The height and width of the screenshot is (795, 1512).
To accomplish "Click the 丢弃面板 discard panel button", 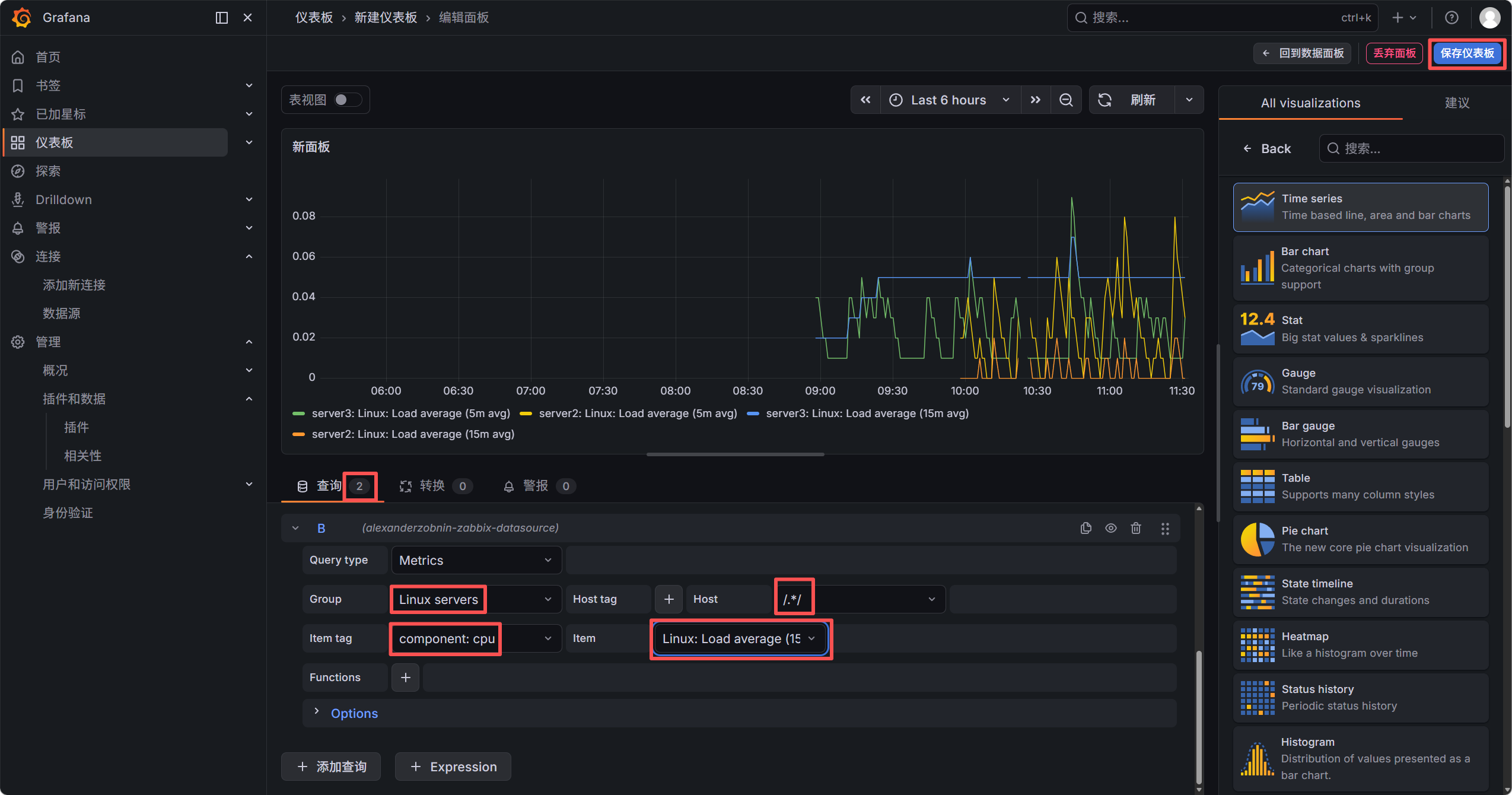I will pyautogui.click(x=1395, y=53).
